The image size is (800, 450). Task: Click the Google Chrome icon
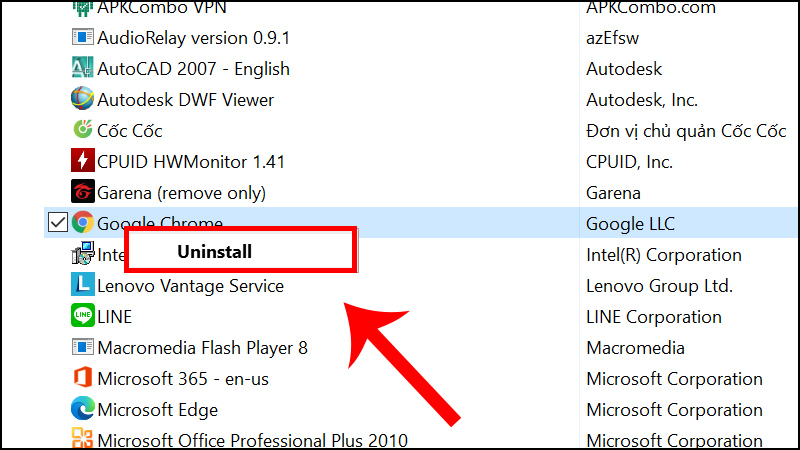(83, 223)
